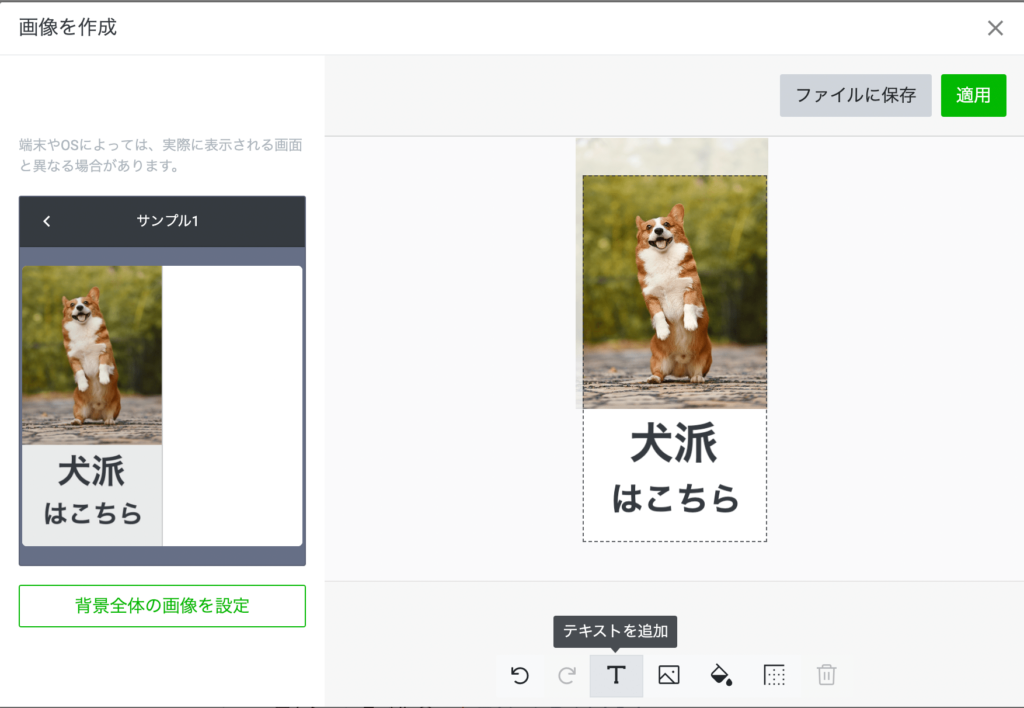Image resolution: width=1024 pixels, height=708 pixels.
Task: Click the add image icon
Action: tap(669, 676)
